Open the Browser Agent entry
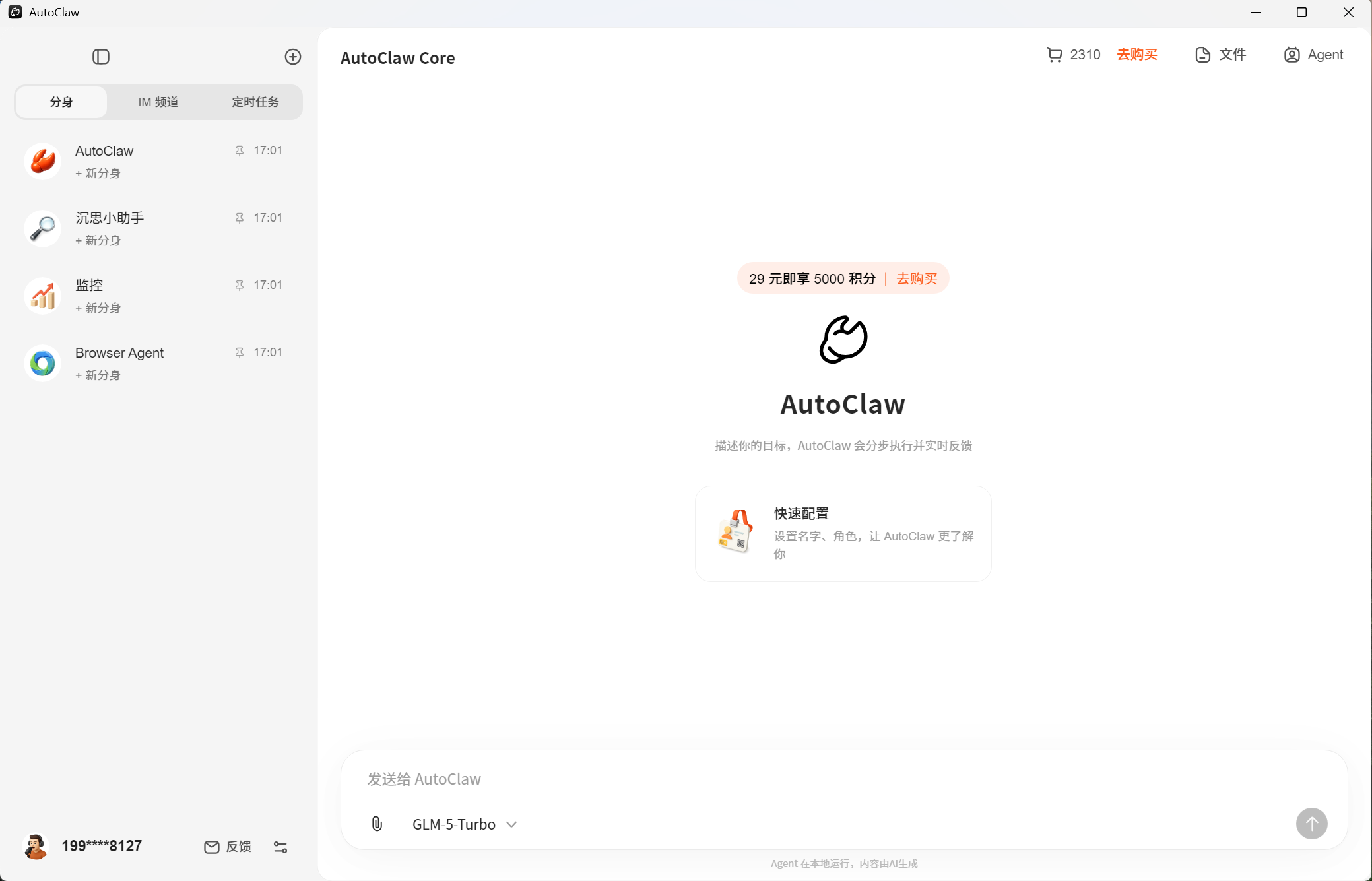Image resolution: width=1372 pixels, height=881 pixels. point(158,363)
